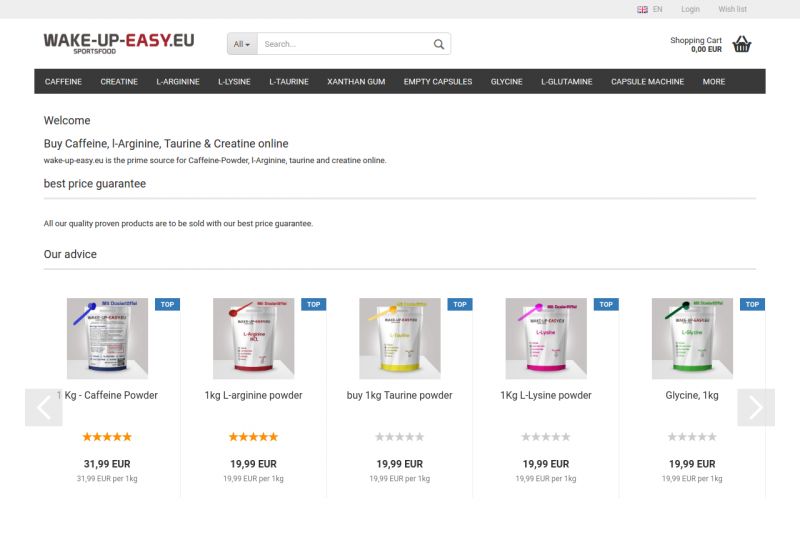This screenshot has height=550, width=800.
Task: Show previous products with left carousel arrow
Action: pos(44,407)
